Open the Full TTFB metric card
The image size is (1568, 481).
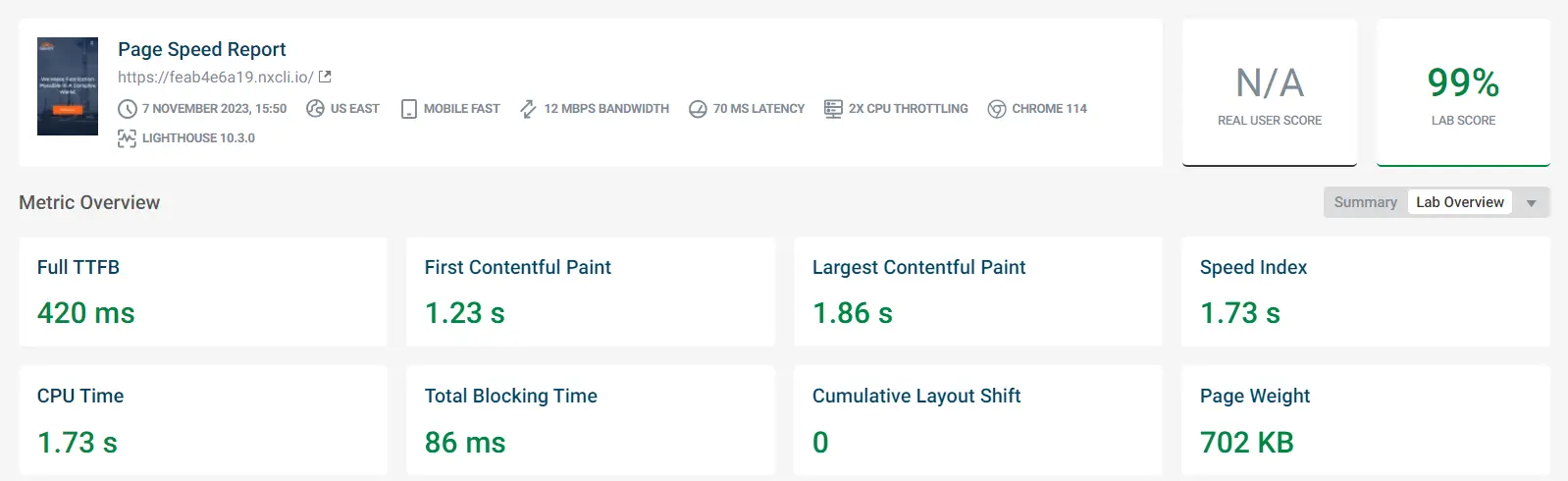click(x=202, y=292)
